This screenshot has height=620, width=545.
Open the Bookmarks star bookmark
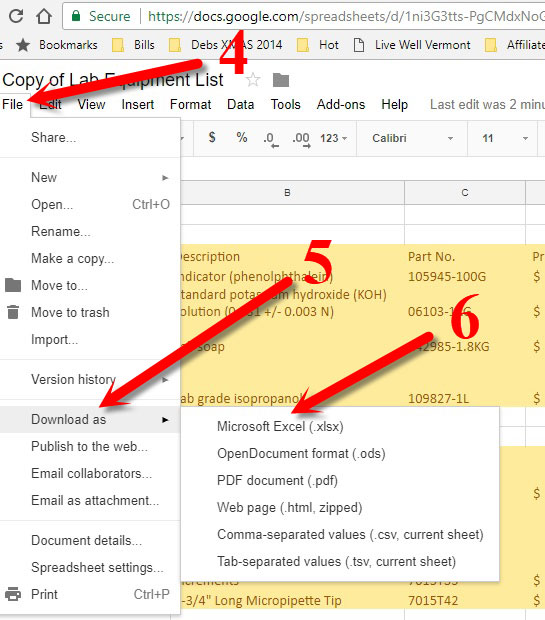click(57, 45)
